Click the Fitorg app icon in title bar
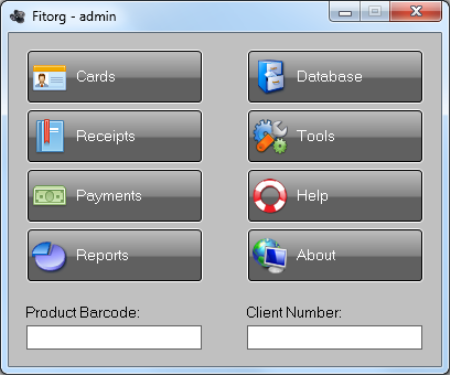The width and height of the screenshot is (450, 375). point(17,16)
